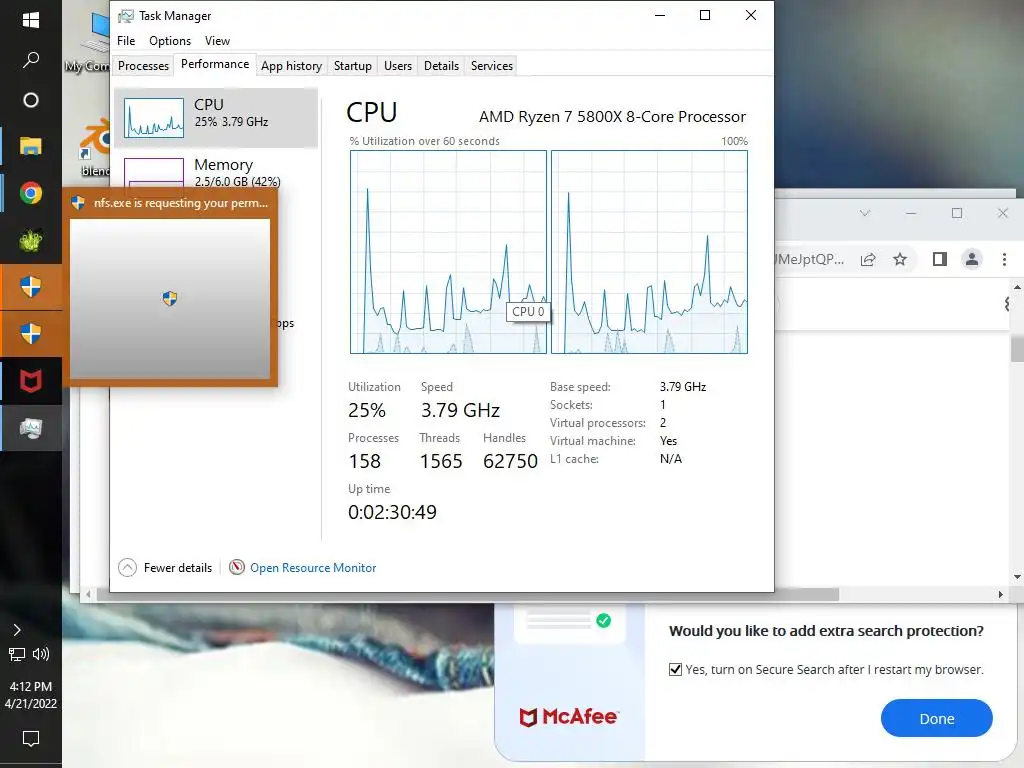The height and width of the screenshot is (768, 1024).
Task: Click the Chrome address bar URL
Action: pos(810,259)
